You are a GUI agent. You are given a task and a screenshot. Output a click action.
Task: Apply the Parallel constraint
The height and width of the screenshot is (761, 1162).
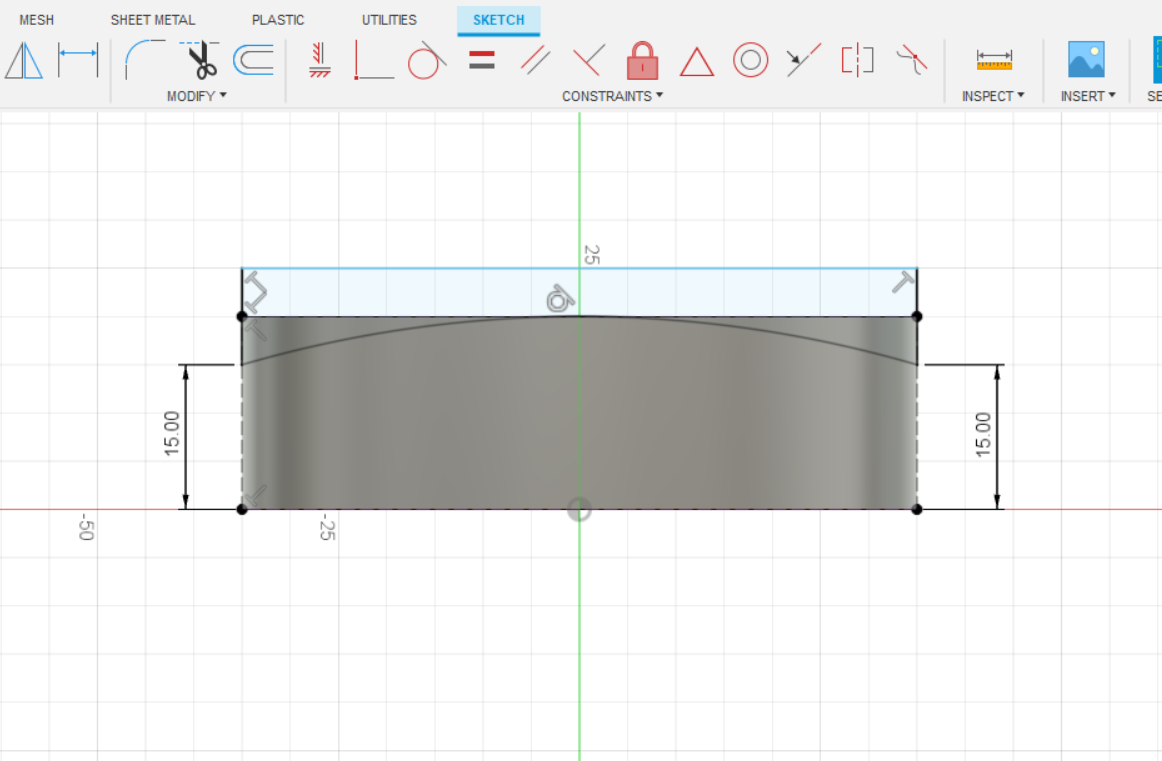[535, 60]
